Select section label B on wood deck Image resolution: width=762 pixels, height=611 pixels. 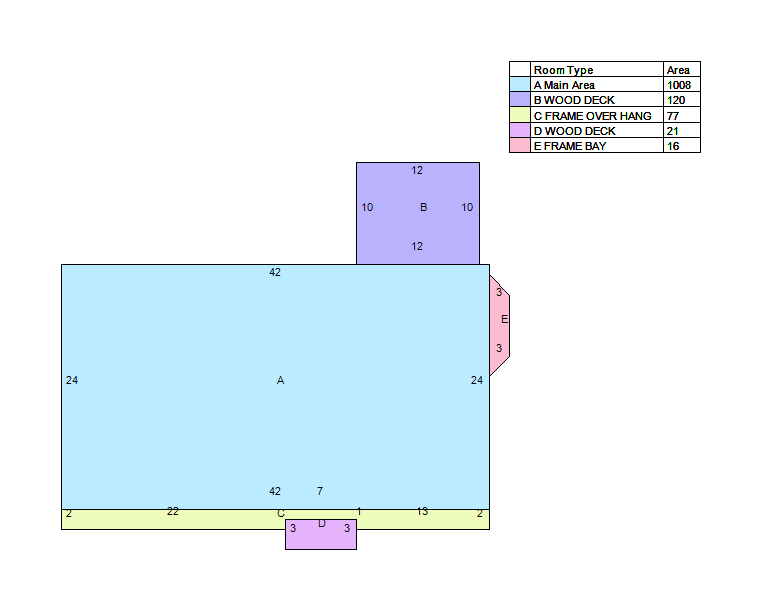point(423,207)
